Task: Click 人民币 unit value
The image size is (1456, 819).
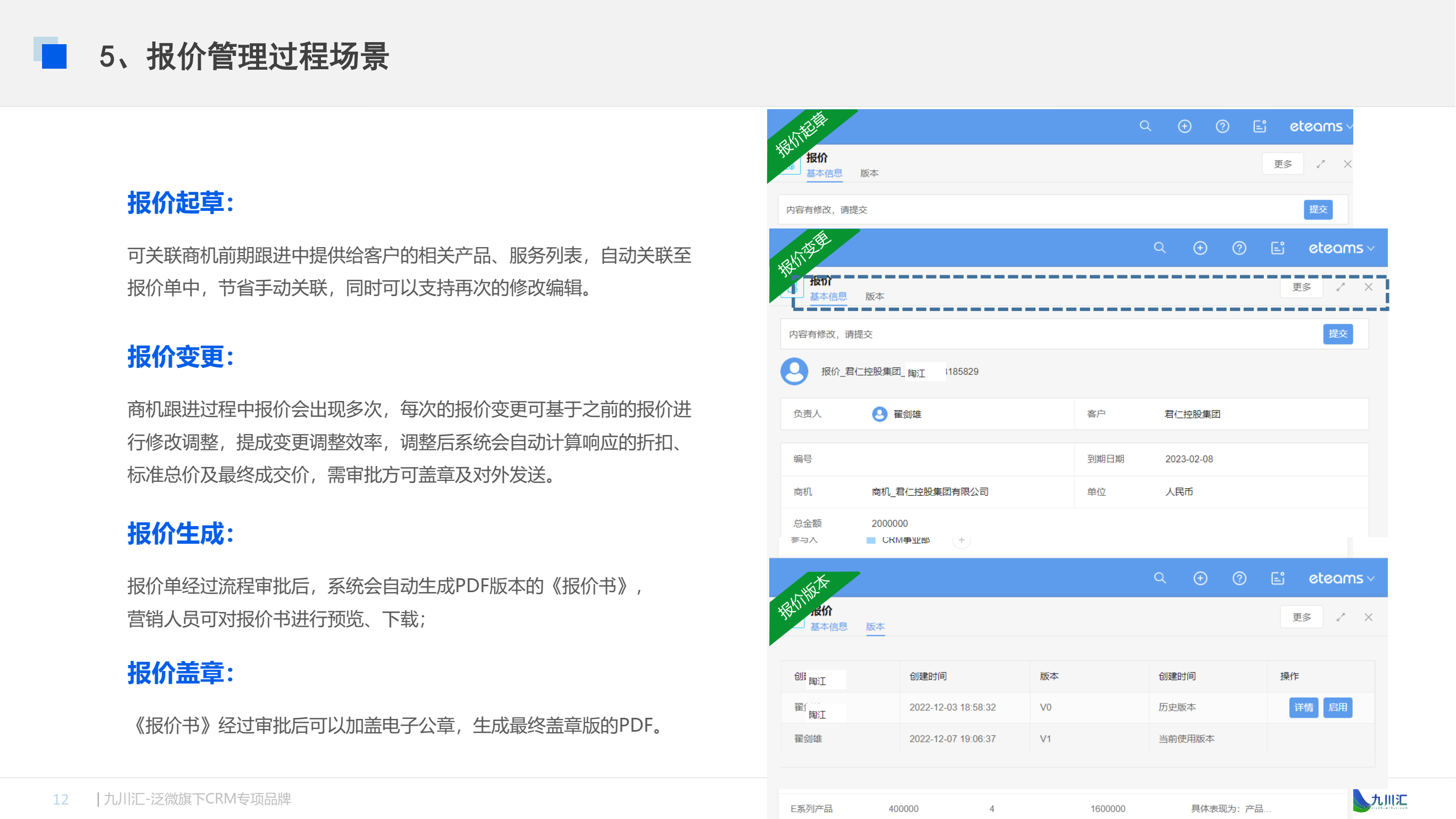Action: click(x=1179, y=492)
